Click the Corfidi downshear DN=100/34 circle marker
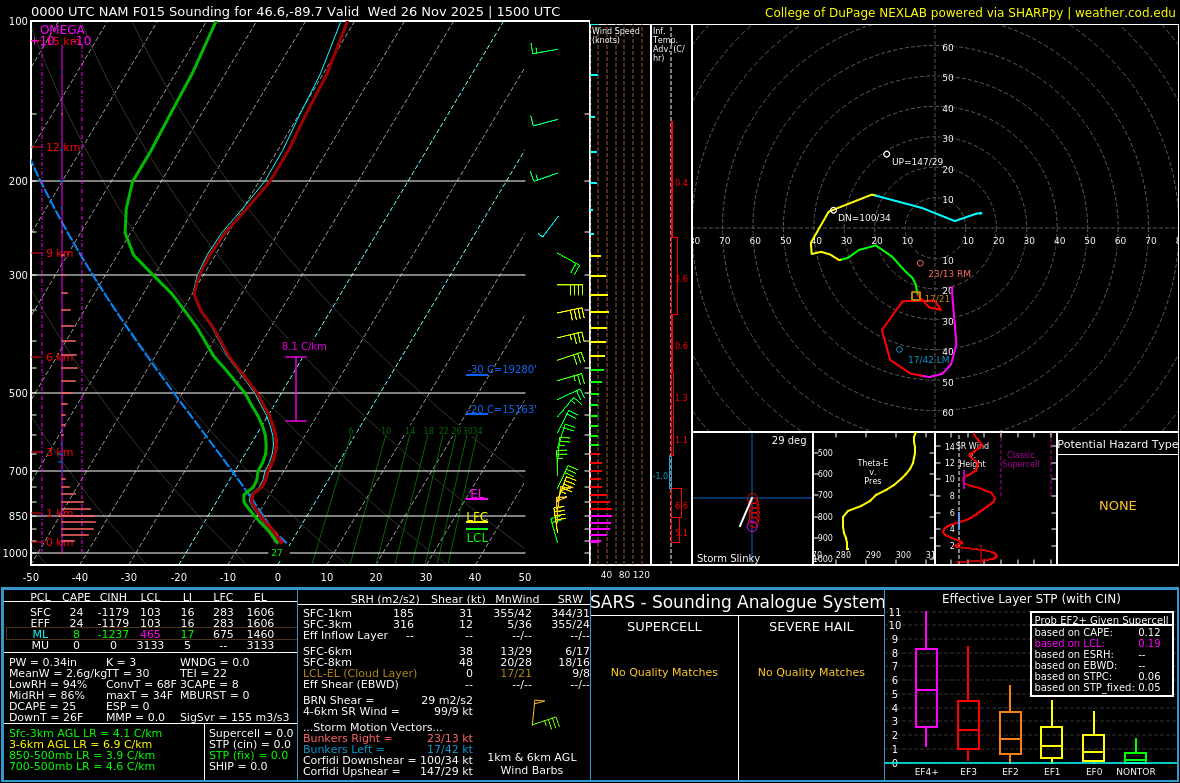 [x=833, y=211]
